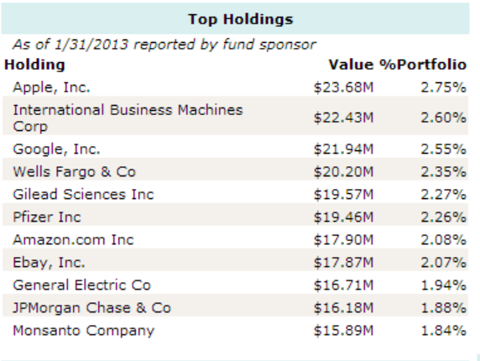Select Ebay, Inc. in holdings list
Image resolution: width=480 pixels, height=361 pixels.
coord(49,262)
